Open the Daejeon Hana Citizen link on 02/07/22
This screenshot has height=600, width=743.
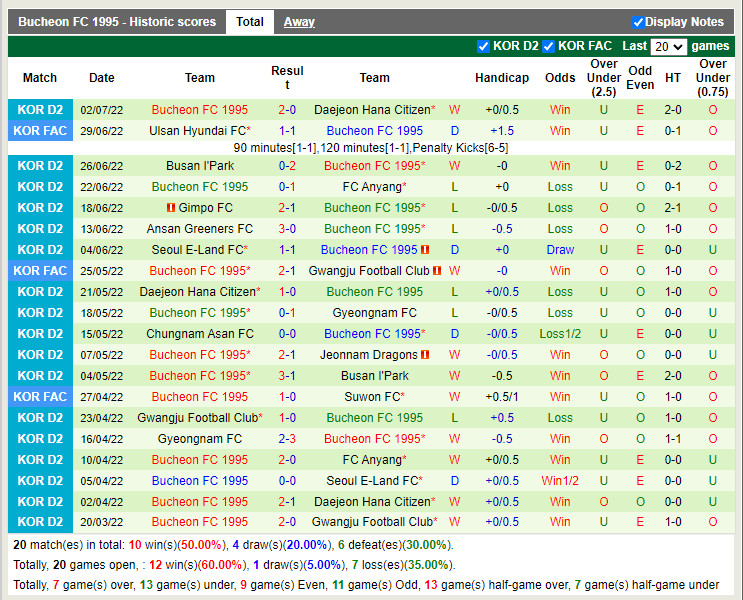(371, 110)
